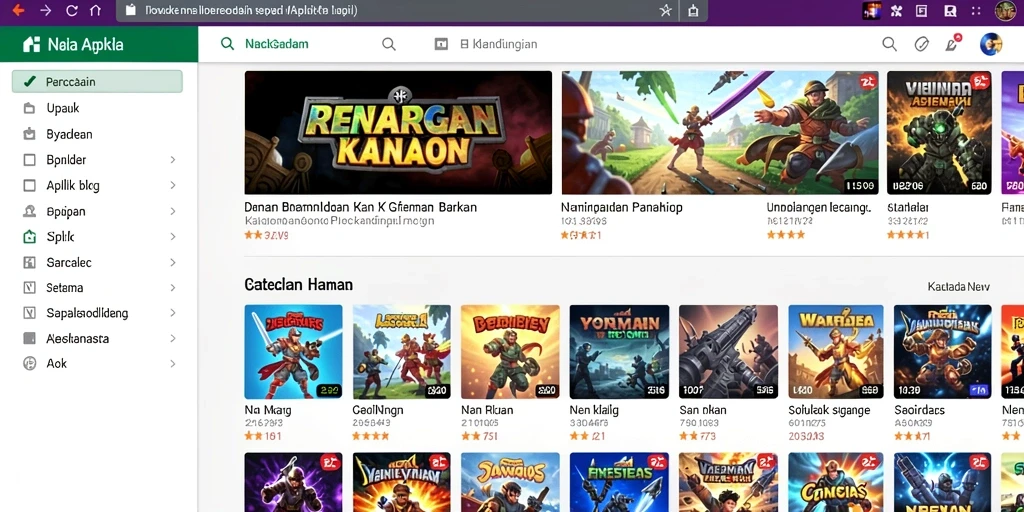Open the San nkan game icon
Viewport: 1024px width, 512px height.
coord(728,351)
